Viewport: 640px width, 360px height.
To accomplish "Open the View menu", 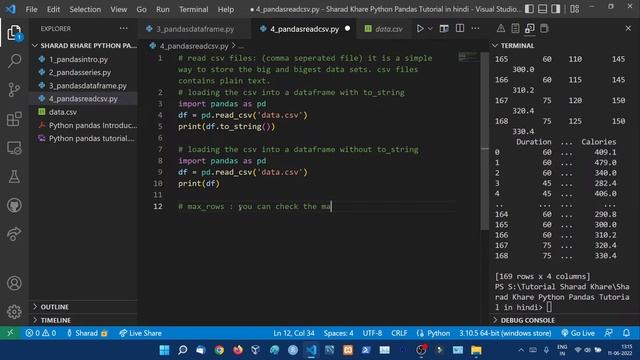I will (118, 9).
